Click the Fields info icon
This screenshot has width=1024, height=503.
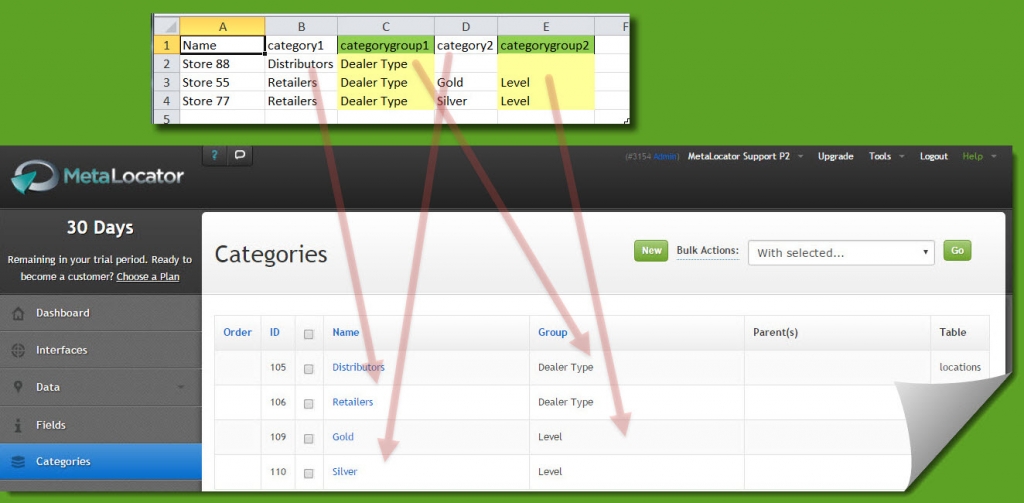(18, 425)
